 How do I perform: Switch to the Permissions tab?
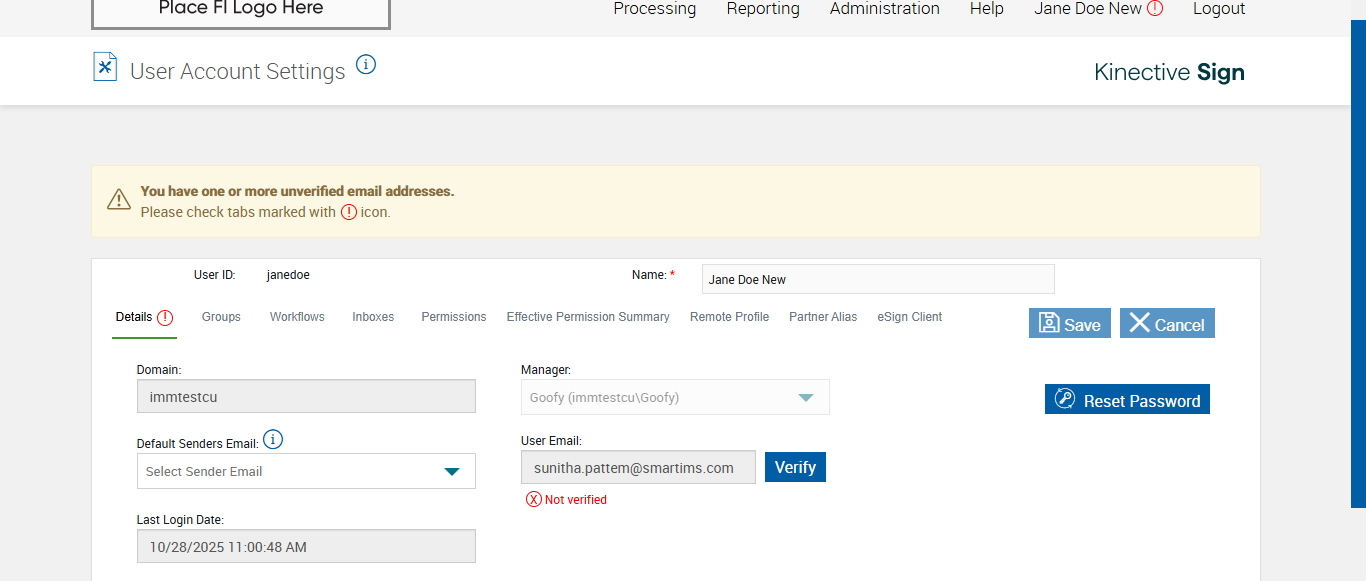pyautogui.click(x=453, y=317)
